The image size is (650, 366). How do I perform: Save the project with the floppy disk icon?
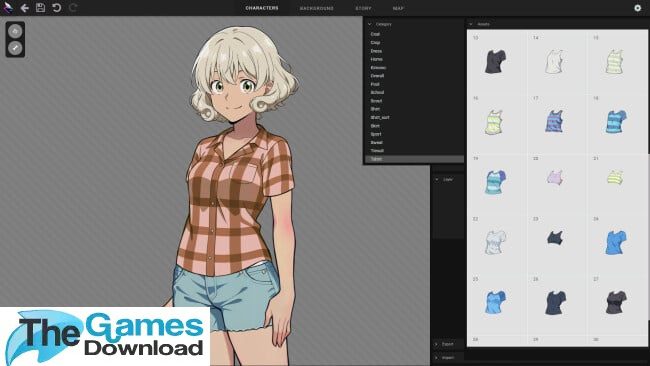tap(40, 7)
